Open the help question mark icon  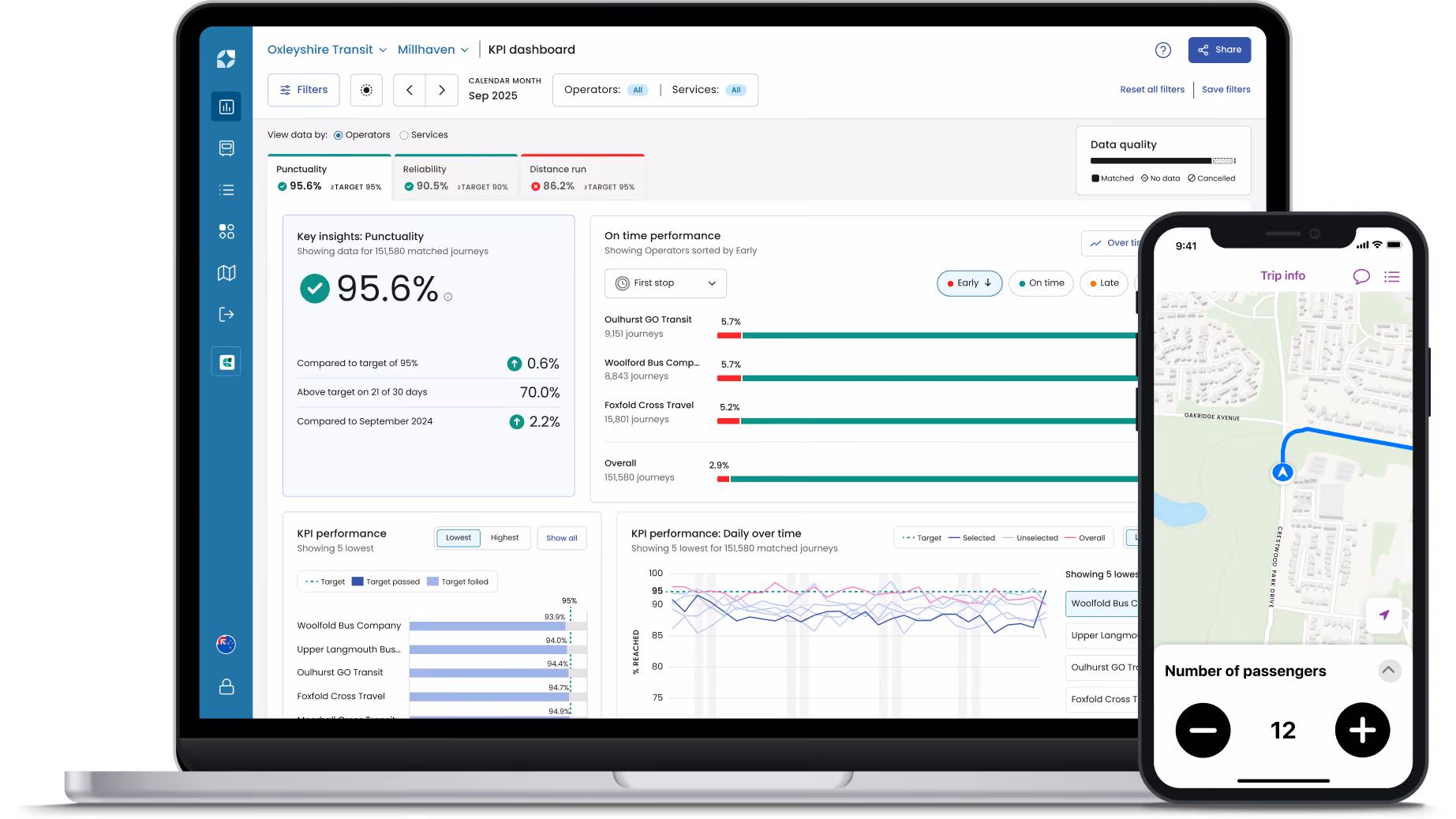coord(1163,50)
